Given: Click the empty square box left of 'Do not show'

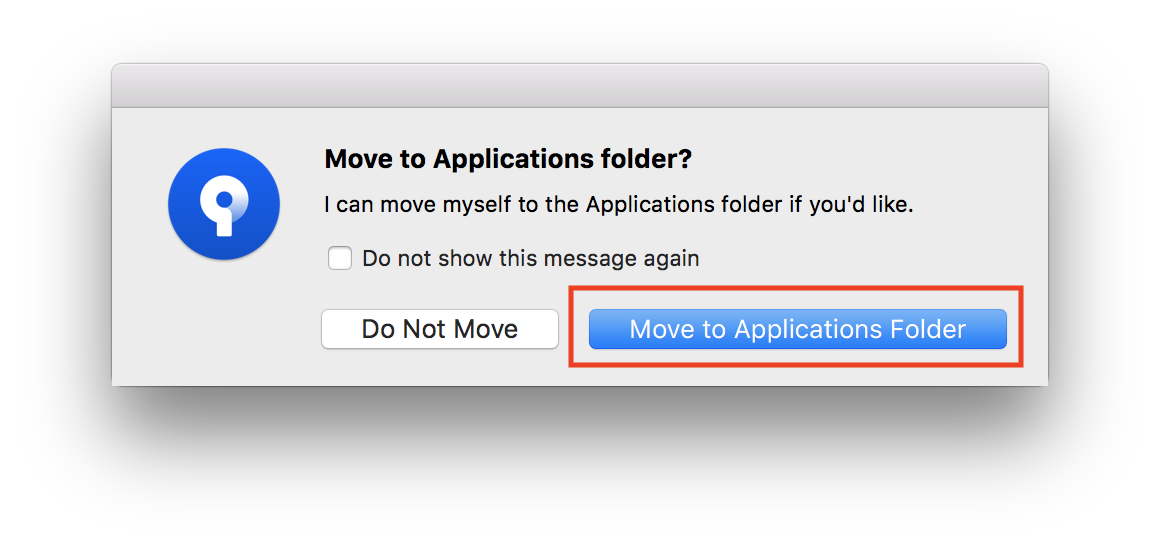Looking at the screenshot, I should 340,258.
